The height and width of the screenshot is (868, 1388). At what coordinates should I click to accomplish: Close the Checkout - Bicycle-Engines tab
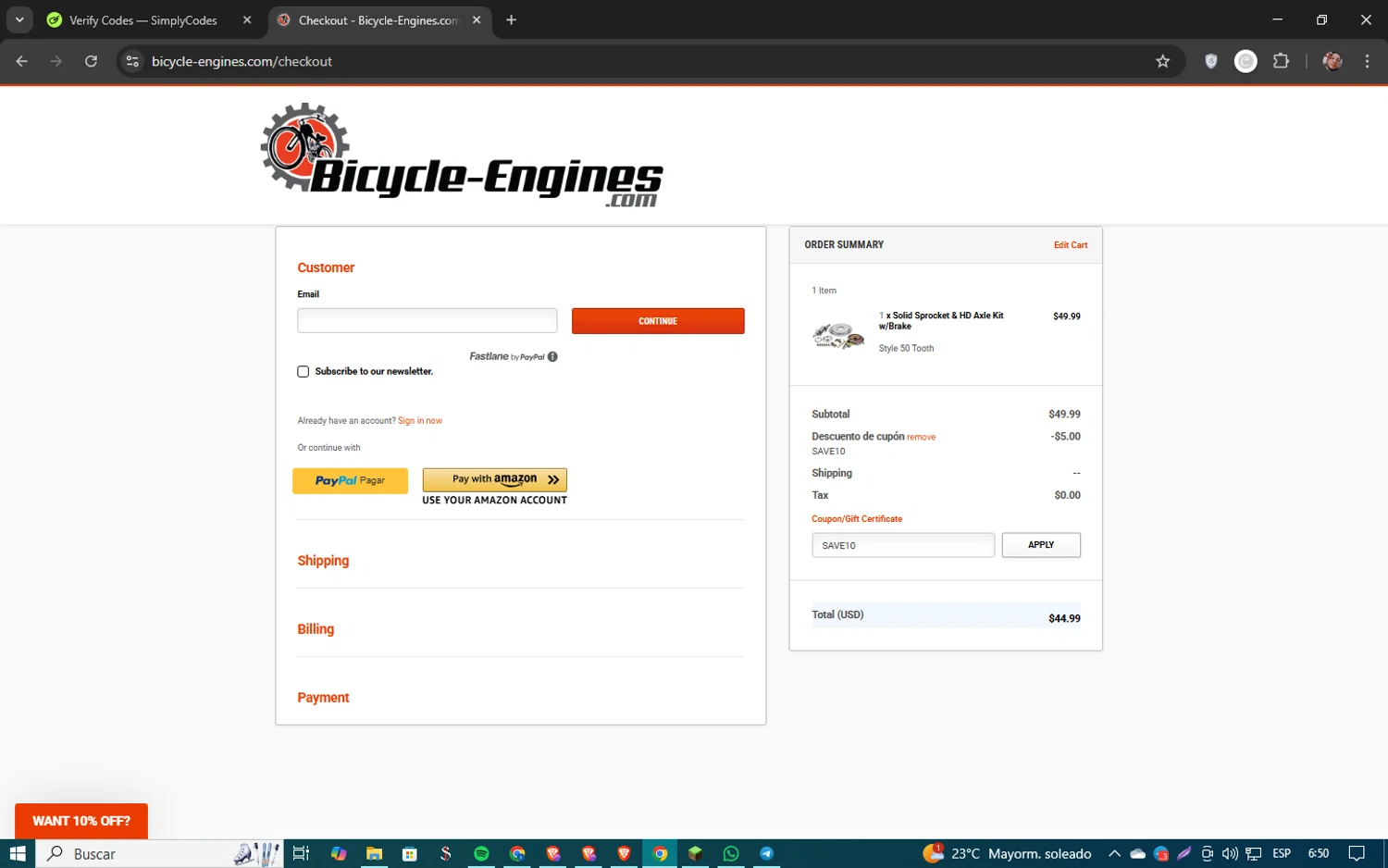pyautogui.click(x=477, y=19)
